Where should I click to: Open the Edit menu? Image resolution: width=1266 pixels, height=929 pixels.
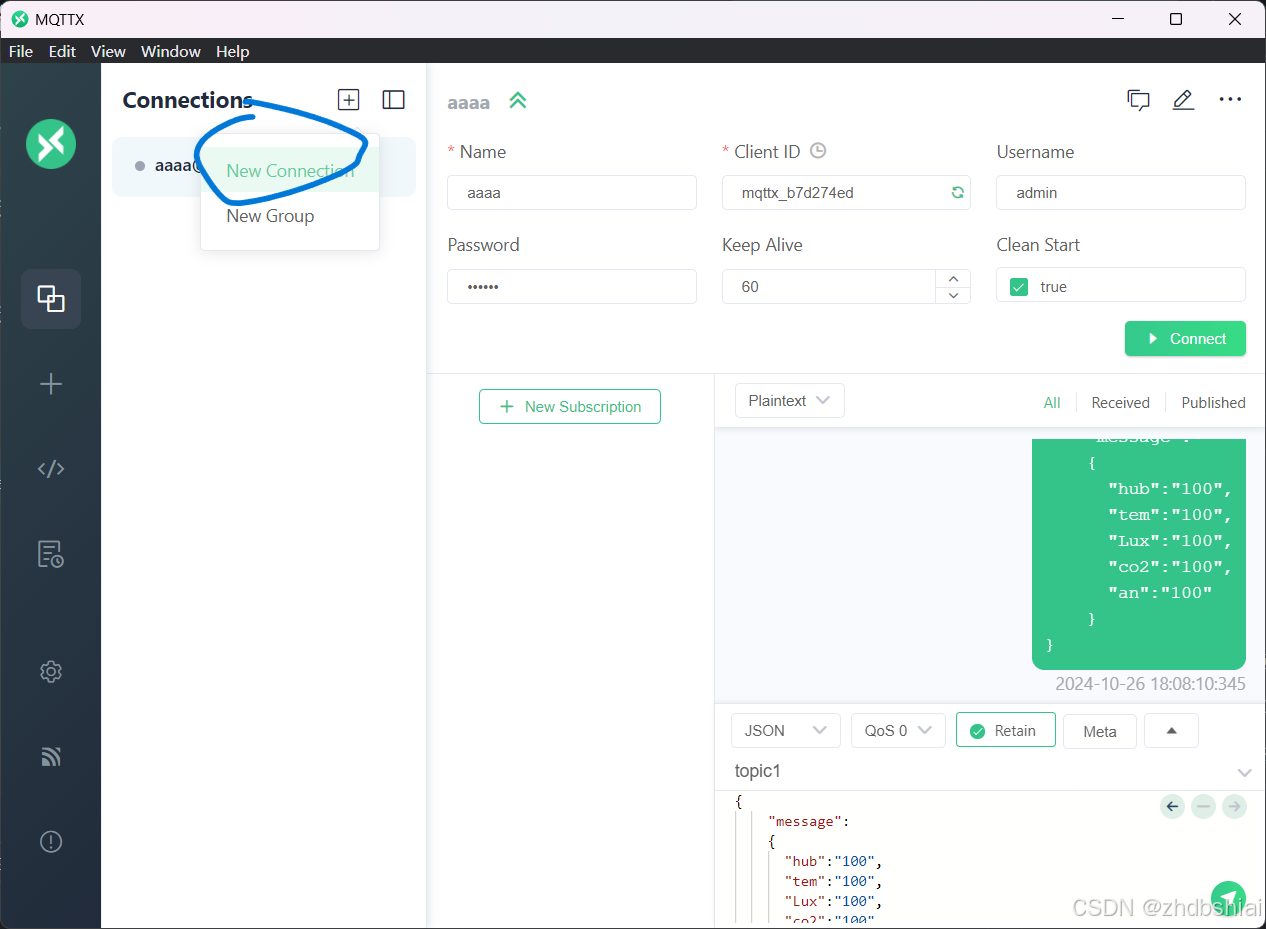click(62, 51)
